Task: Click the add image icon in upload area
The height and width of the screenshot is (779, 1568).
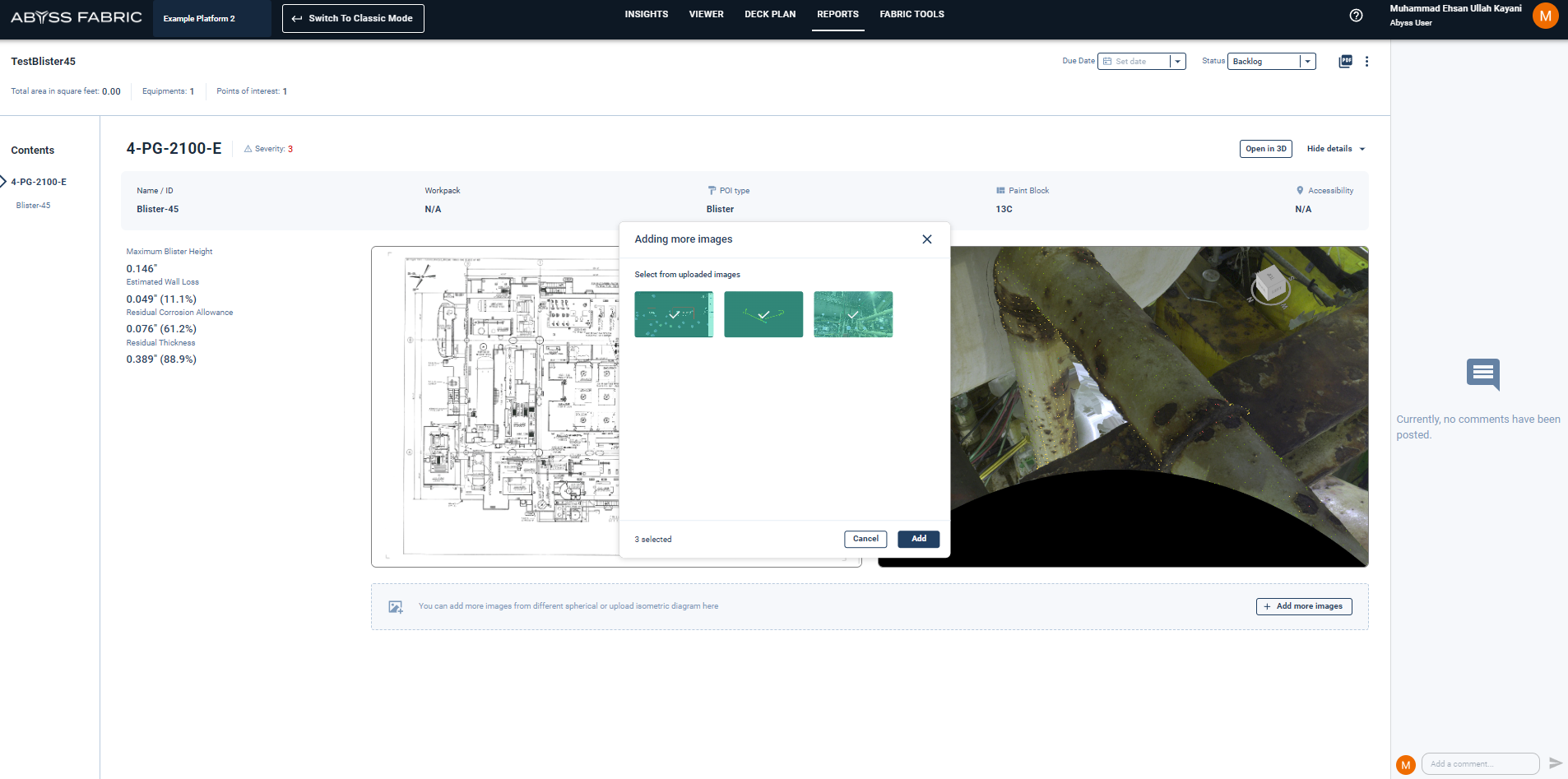Action: click(396, 607)
